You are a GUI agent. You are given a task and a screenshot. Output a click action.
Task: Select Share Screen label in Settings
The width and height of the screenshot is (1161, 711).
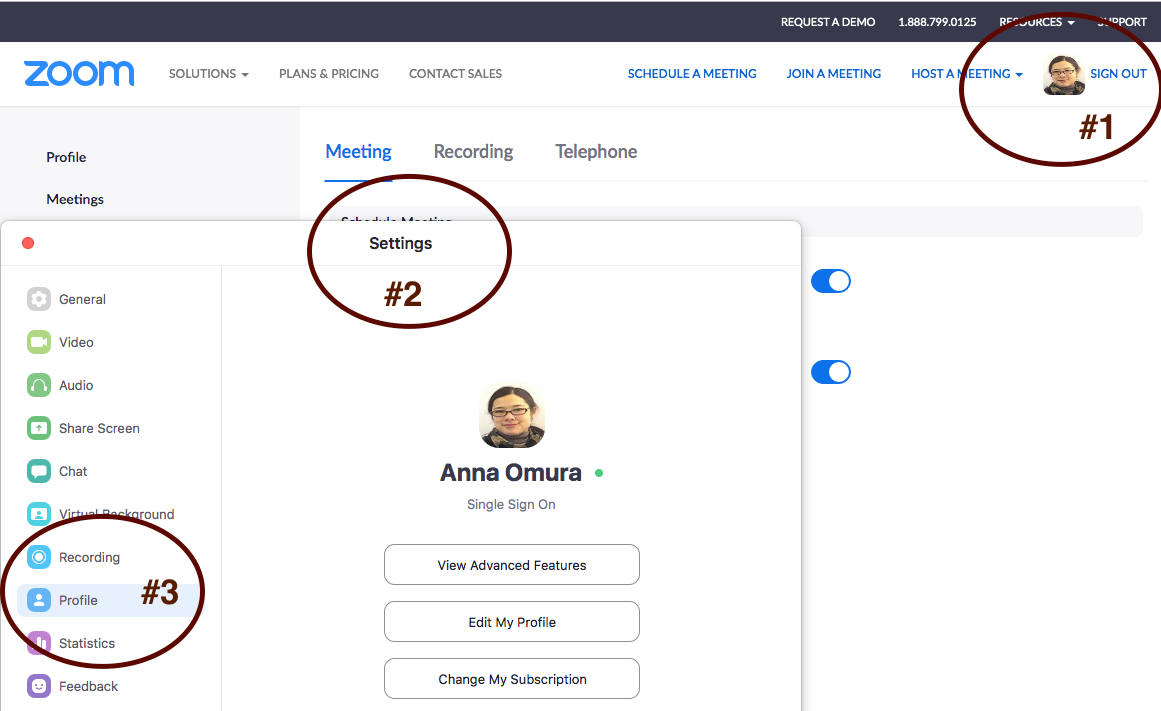(99, 428)
